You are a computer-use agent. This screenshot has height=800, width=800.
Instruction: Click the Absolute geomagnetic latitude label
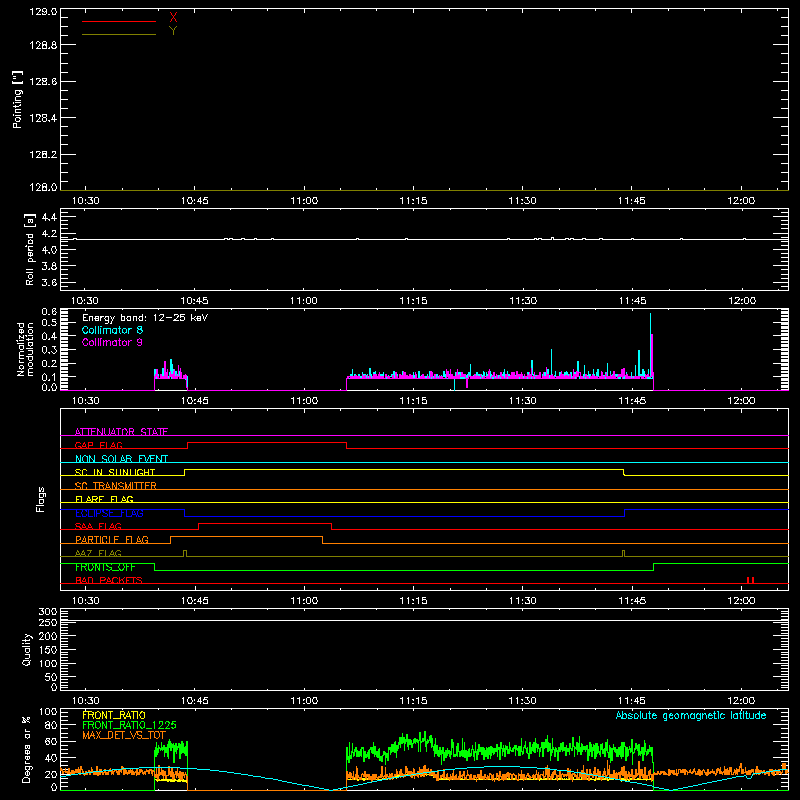pyautogui.click(x=691, y=715)
